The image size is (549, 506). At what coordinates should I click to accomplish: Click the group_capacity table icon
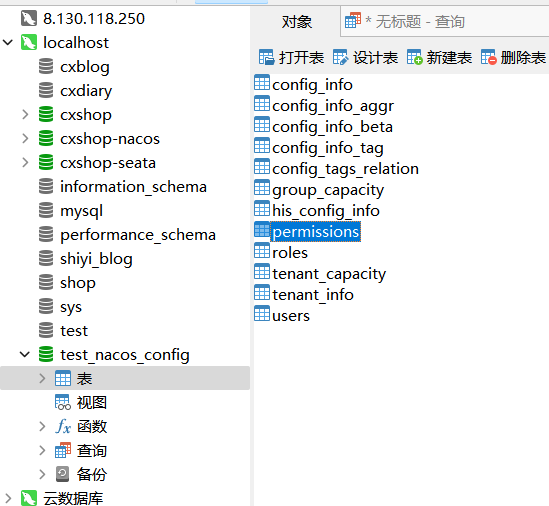click(262, 188)
